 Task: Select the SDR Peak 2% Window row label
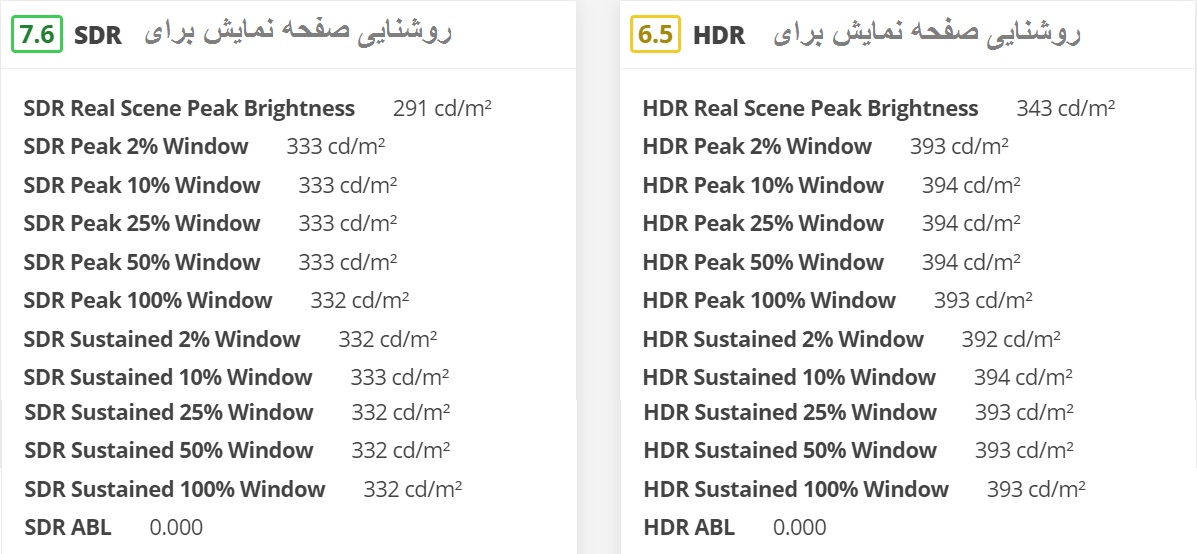coord(135,147)
